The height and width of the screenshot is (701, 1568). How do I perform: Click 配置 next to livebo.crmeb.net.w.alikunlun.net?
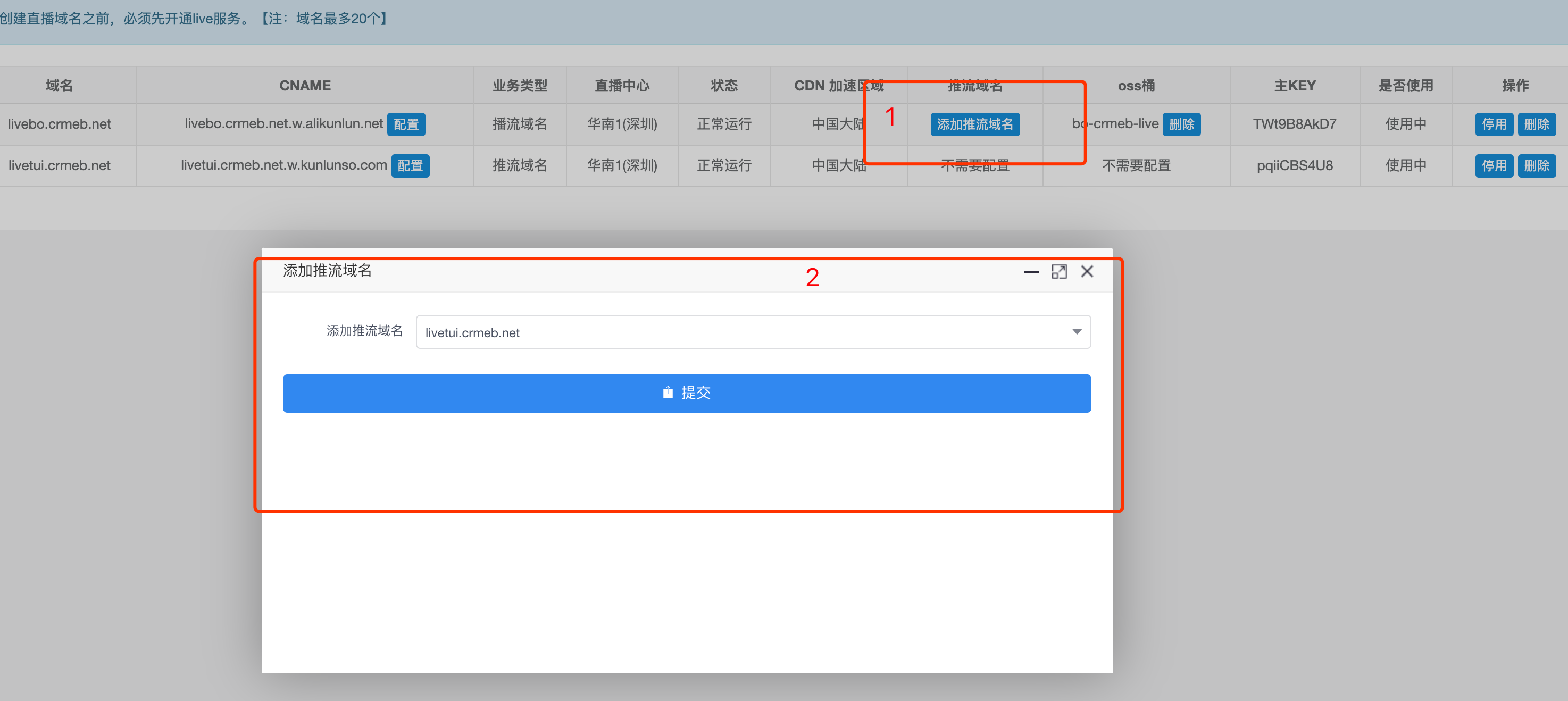(x=406, y=124)
